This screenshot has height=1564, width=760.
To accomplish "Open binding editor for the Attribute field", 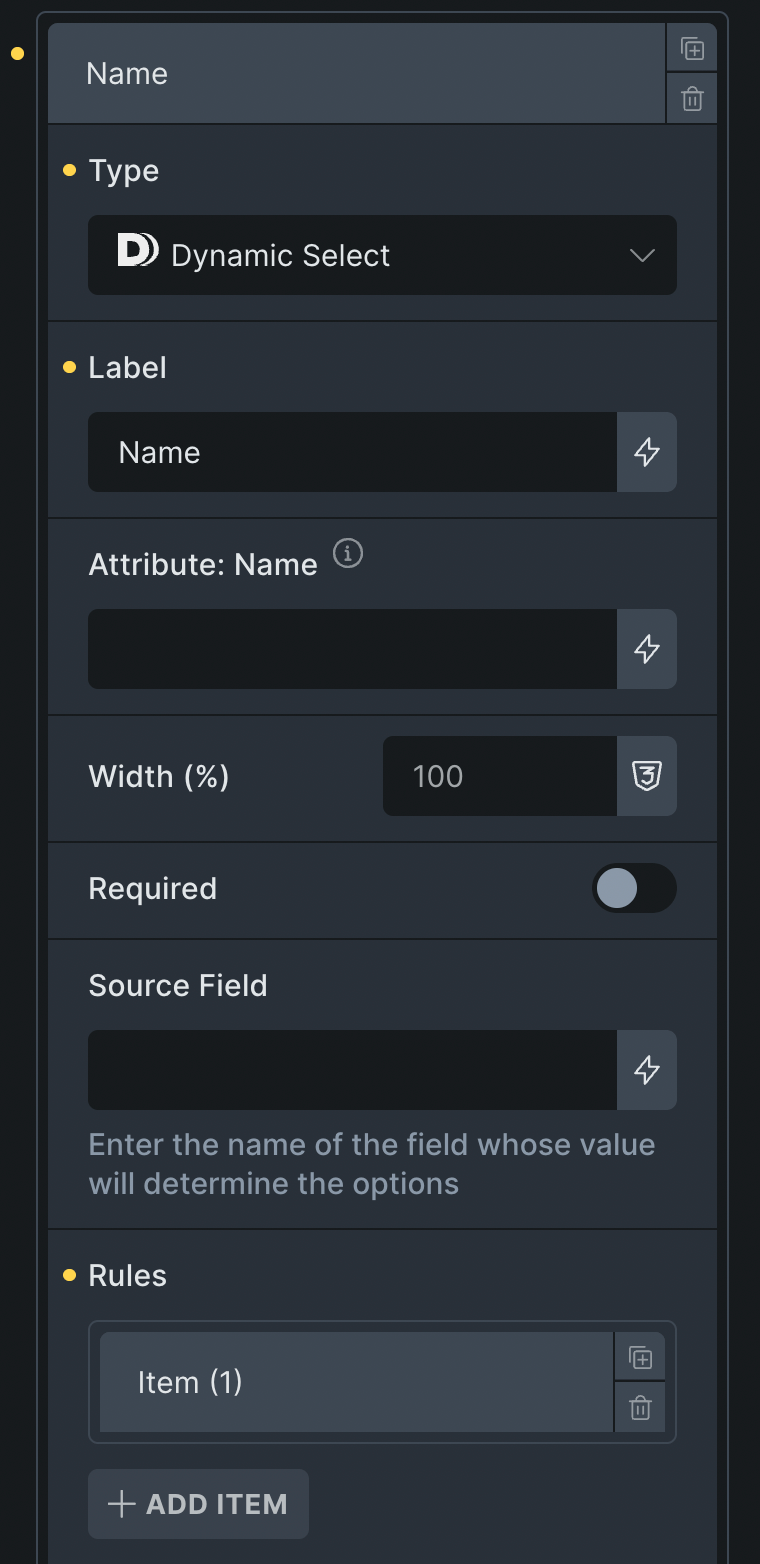I will click(646, 649).
